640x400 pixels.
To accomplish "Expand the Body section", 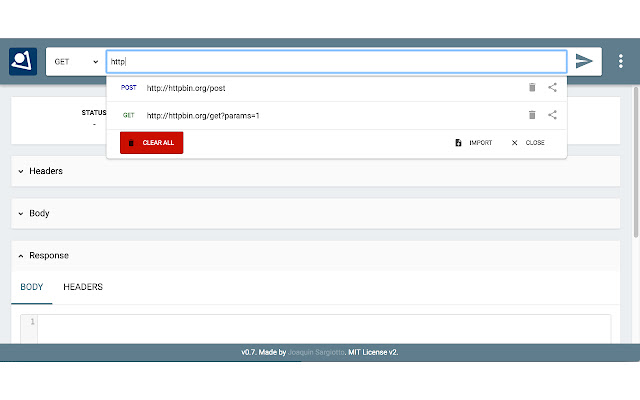I will tap(316, 213).
